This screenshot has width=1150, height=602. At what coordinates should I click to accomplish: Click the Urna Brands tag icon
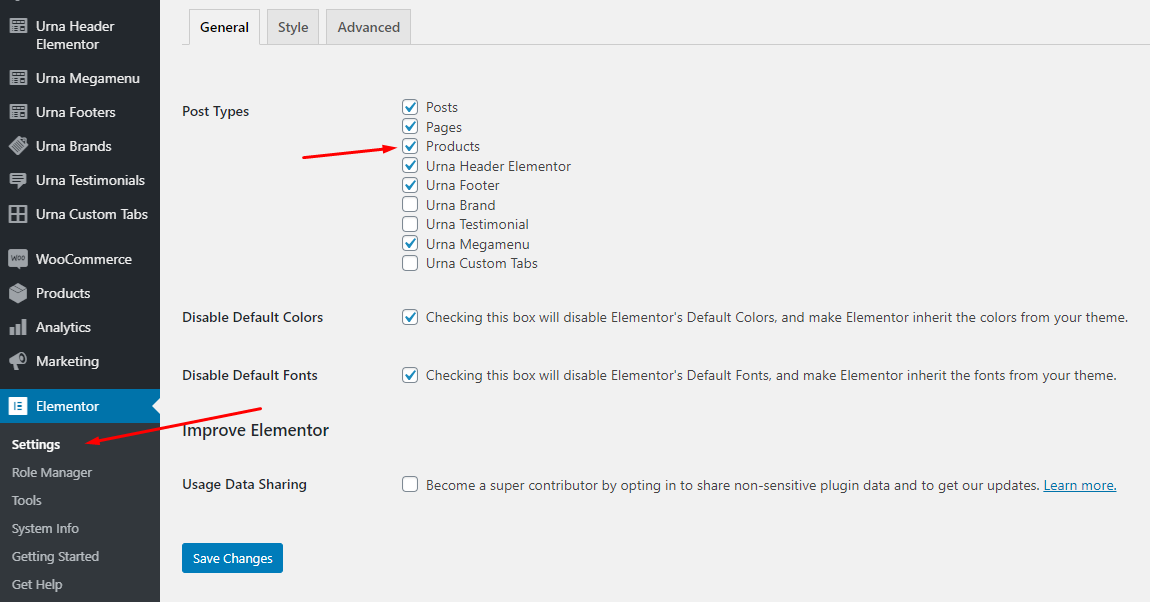click(x=18, y=146)
